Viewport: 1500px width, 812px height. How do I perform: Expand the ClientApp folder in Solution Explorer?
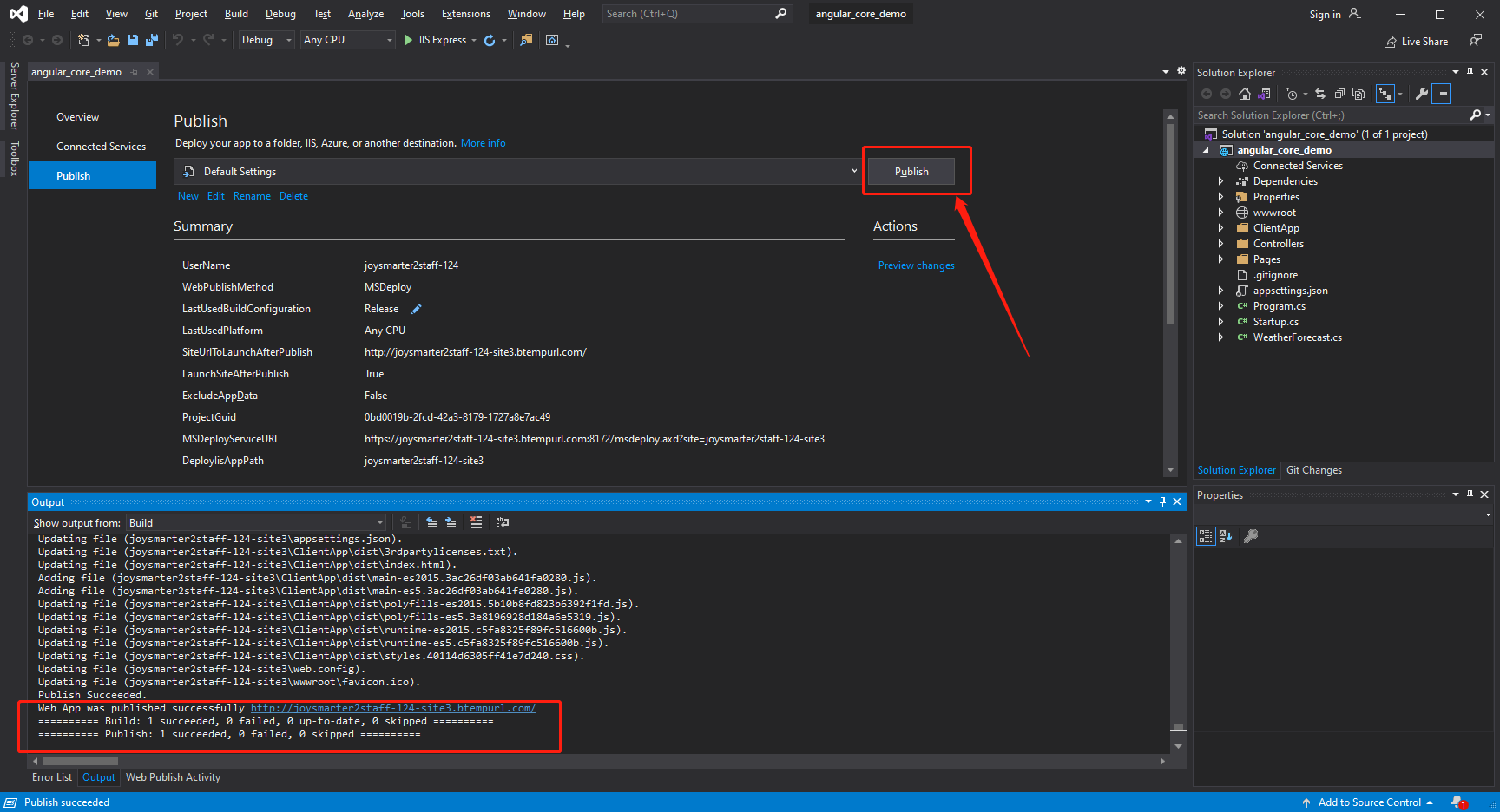(1220, 228)
